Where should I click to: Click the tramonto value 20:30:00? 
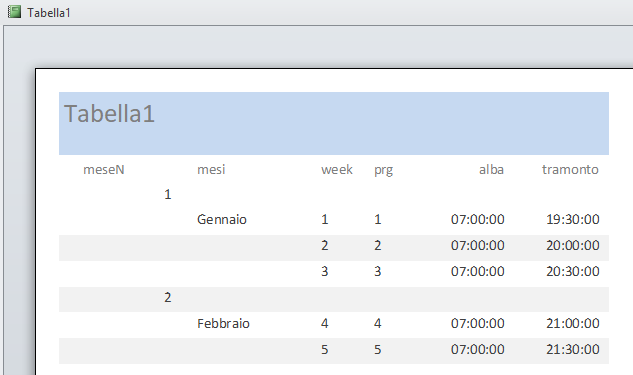573,271
